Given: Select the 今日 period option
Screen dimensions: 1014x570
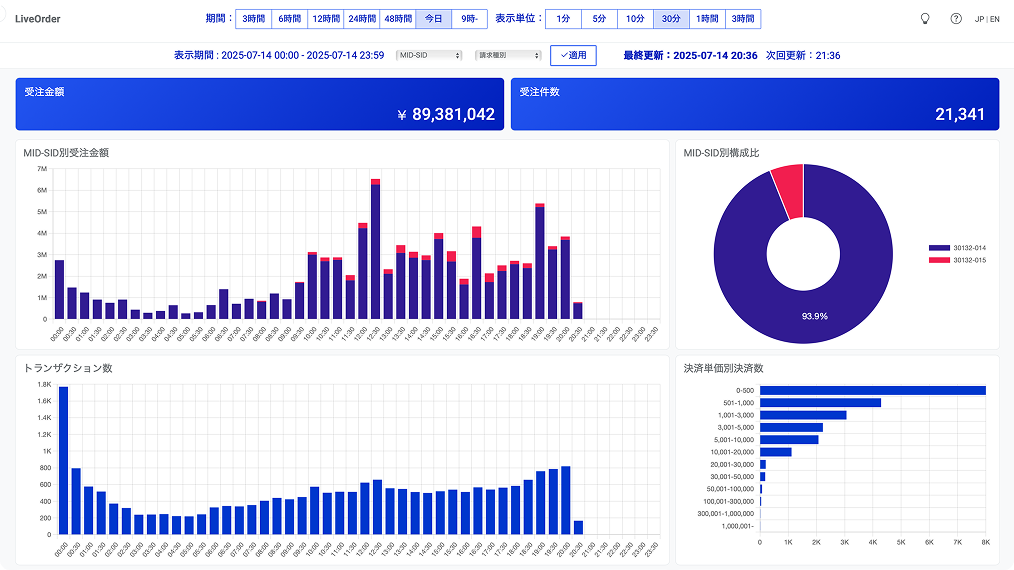Looking at the screenshot, I should tap(433, 18).
